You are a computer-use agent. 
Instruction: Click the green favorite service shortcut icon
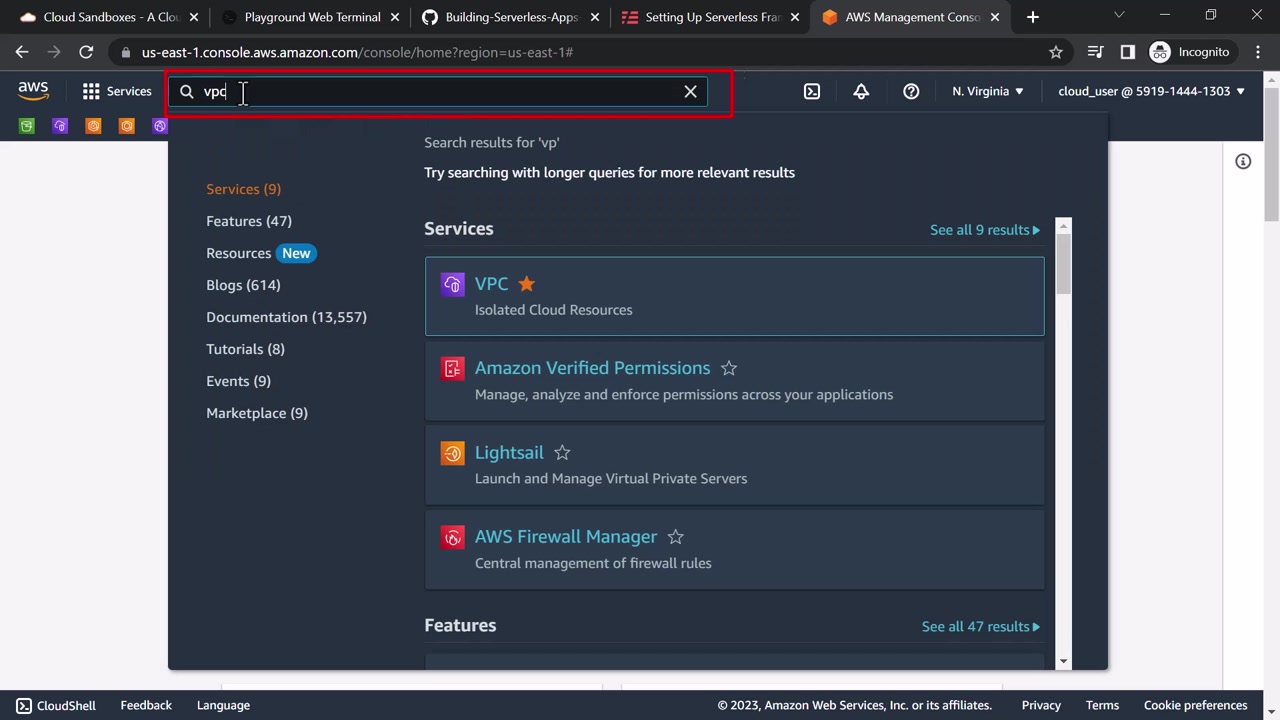coord(27,126)
